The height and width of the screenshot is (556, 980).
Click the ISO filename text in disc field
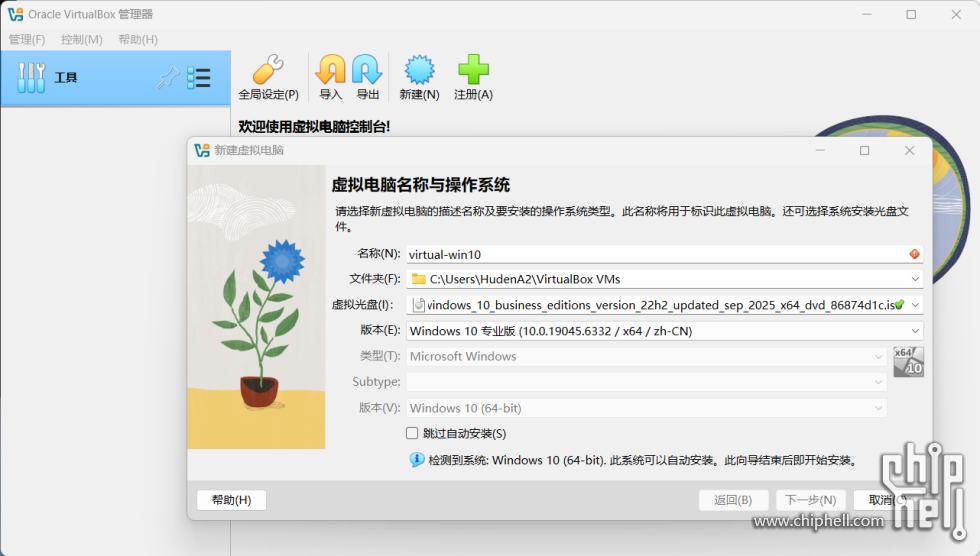661,305
